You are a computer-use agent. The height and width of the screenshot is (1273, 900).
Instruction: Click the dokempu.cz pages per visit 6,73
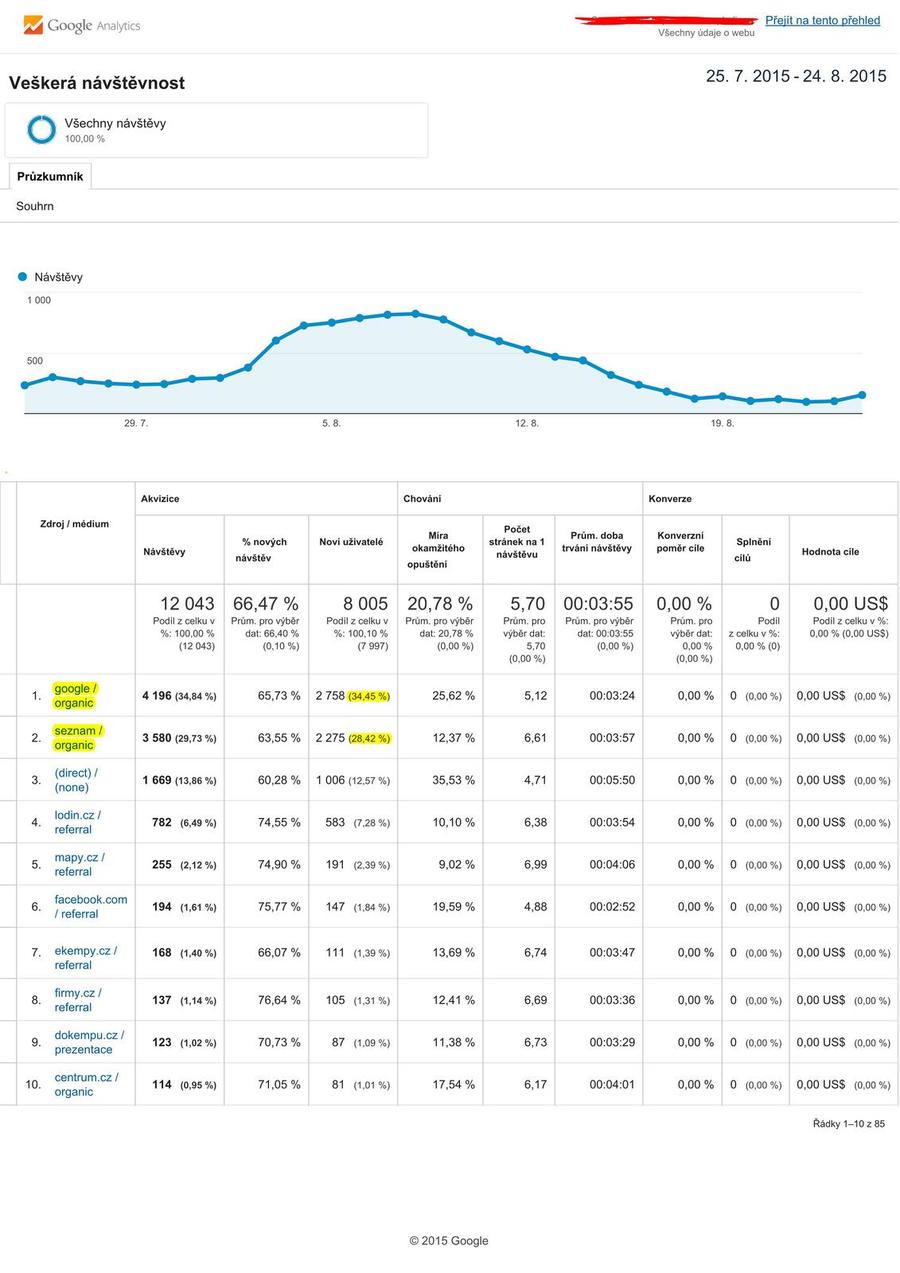[536, 1042]
